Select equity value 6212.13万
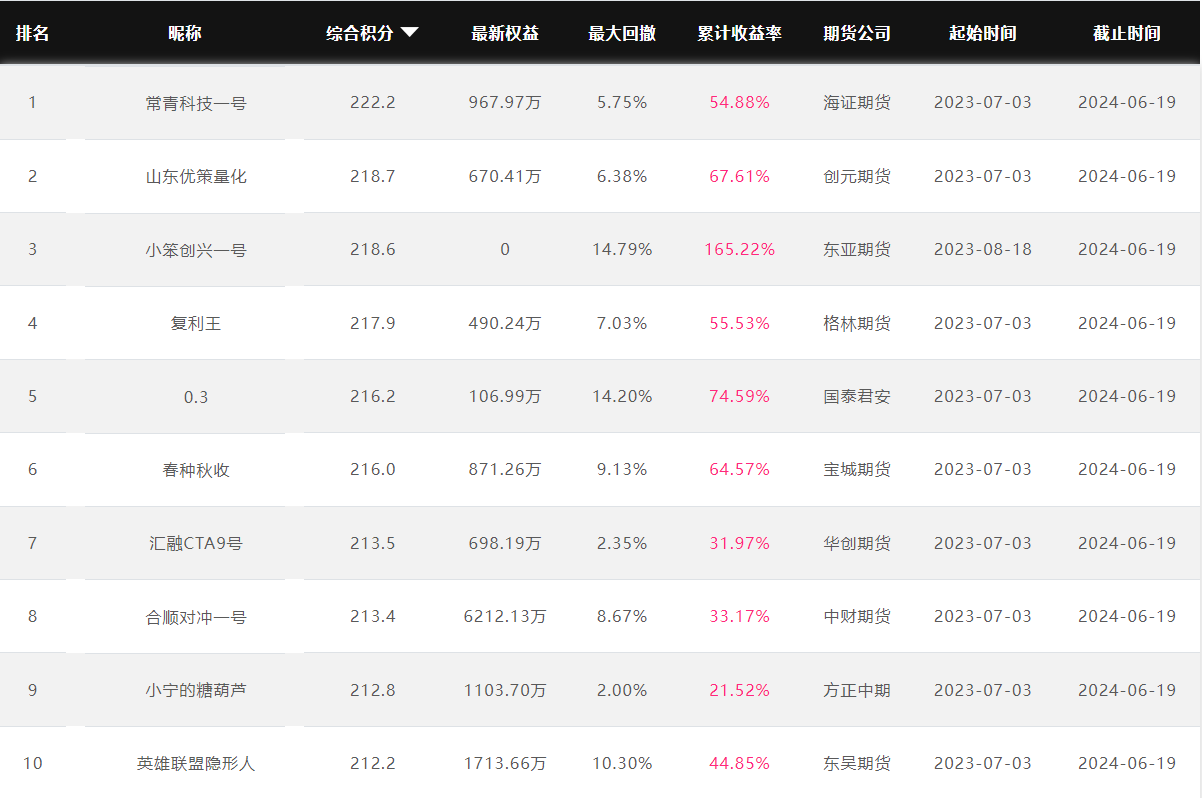 (x=505, y=616)
